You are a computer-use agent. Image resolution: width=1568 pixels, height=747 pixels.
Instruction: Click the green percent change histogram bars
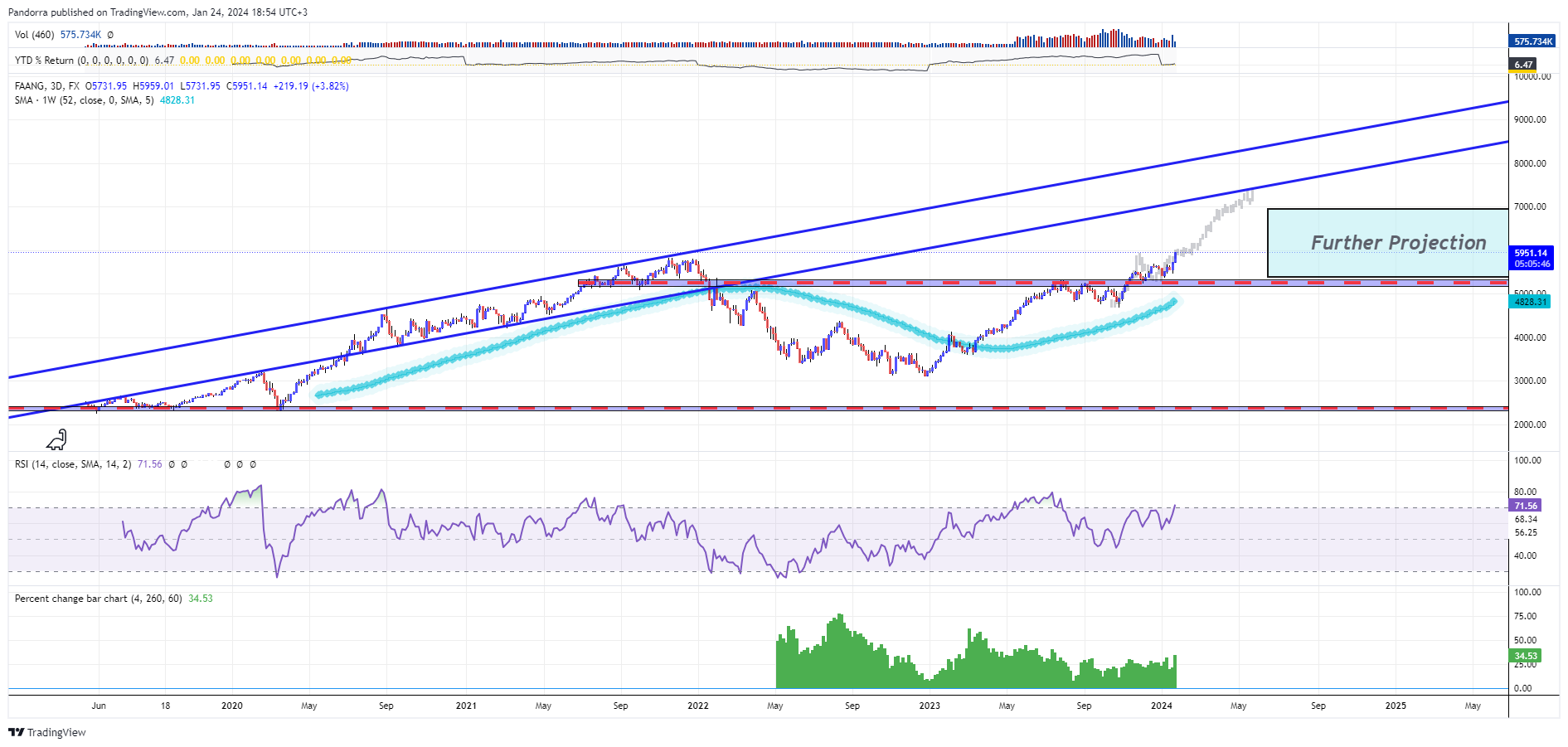[976, 663]
